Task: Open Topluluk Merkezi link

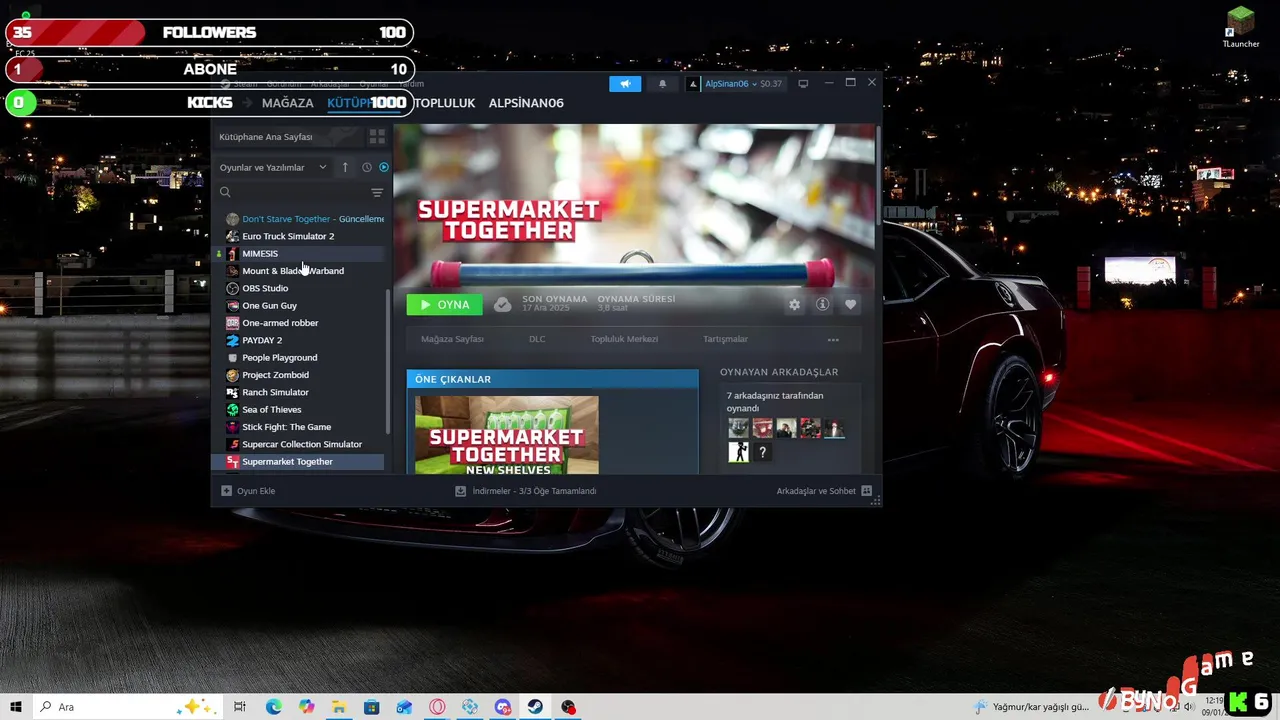Action: click(624, 339)
